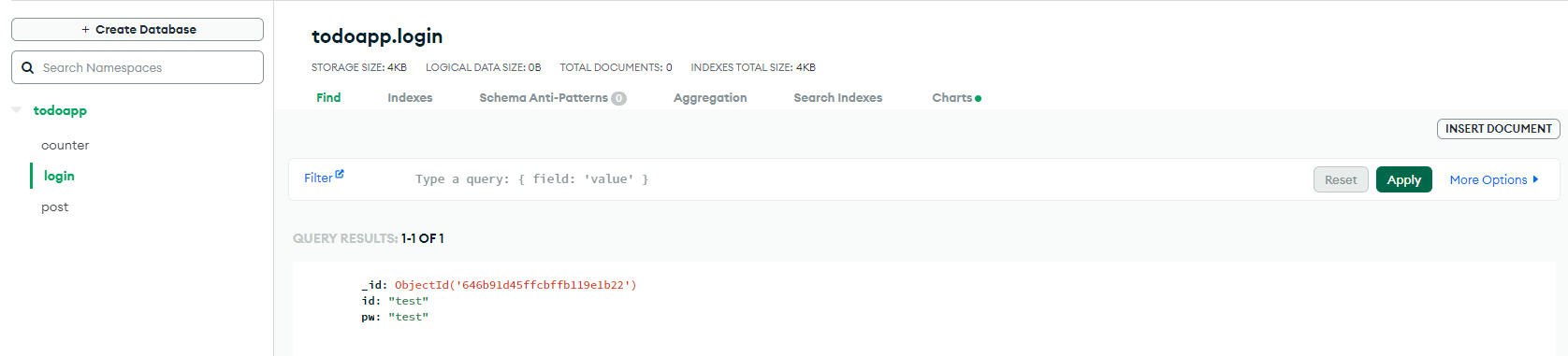
Task: Open the Aggregation tab
Action: pos(710,97)
